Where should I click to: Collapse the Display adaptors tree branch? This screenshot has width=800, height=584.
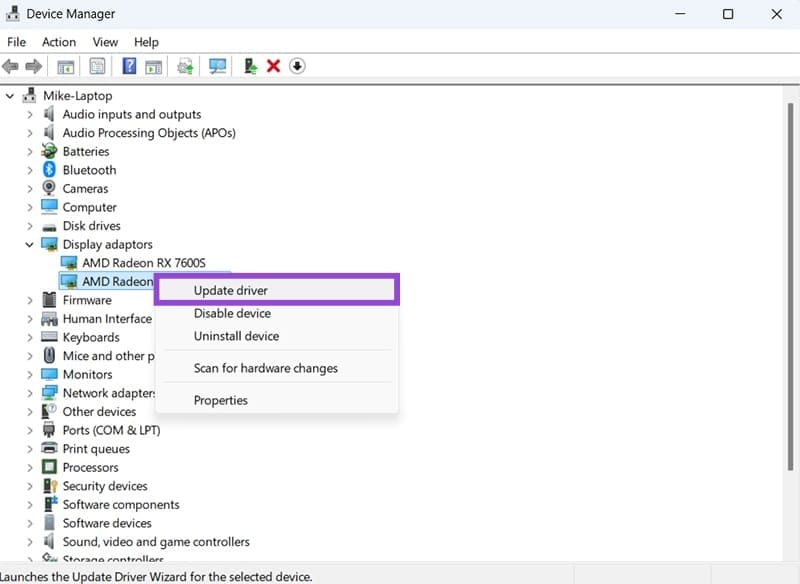29,244
